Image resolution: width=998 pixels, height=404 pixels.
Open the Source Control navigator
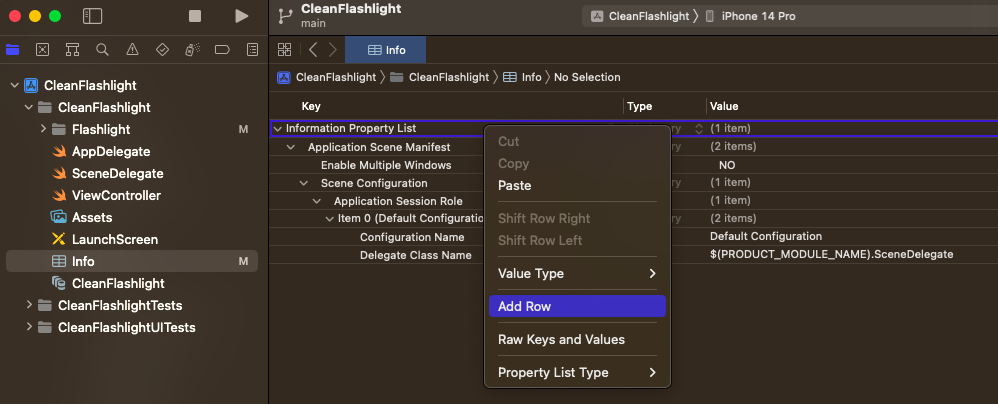(x=43, y=50)
